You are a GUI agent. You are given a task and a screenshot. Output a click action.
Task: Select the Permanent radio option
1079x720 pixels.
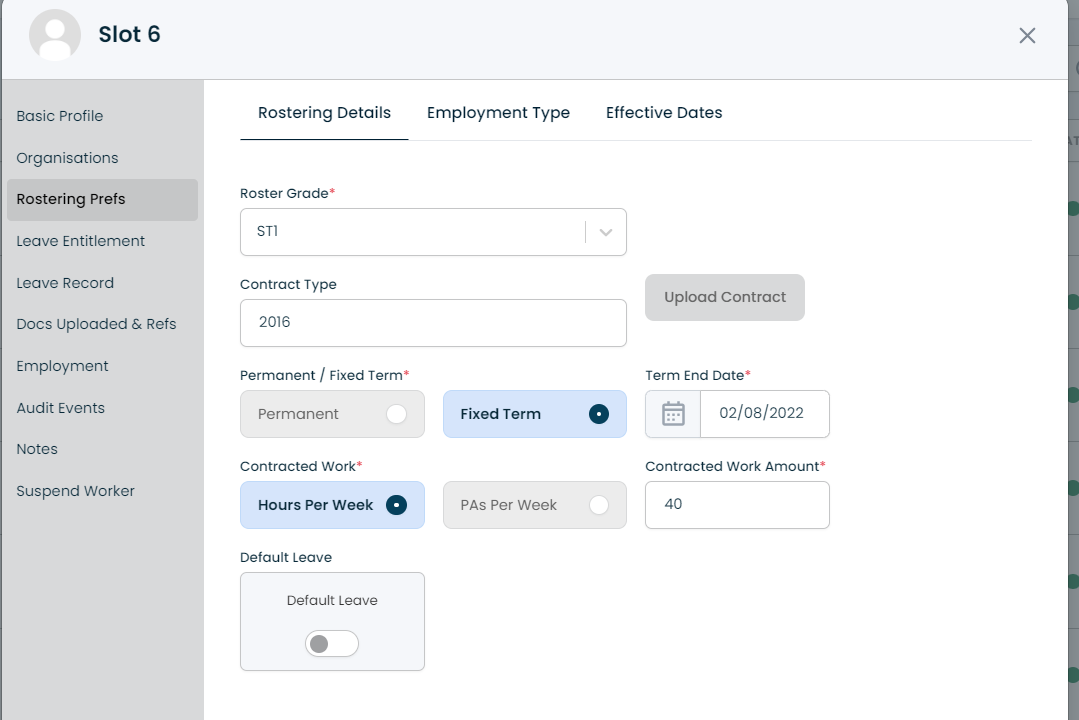click(332, 414)
